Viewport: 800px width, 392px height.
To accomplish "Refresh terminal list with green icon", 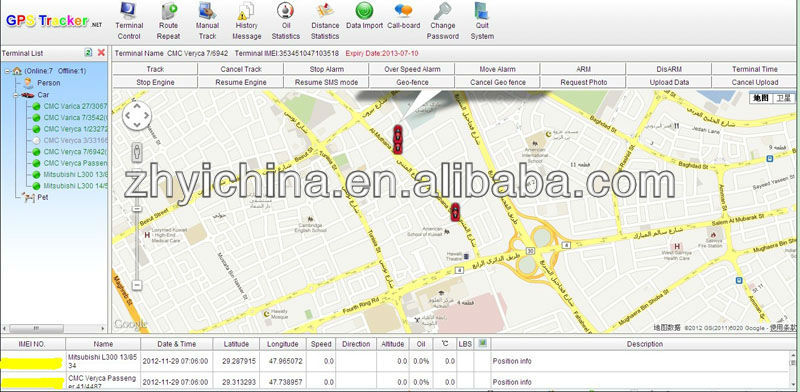I will (x=88, y=53).
